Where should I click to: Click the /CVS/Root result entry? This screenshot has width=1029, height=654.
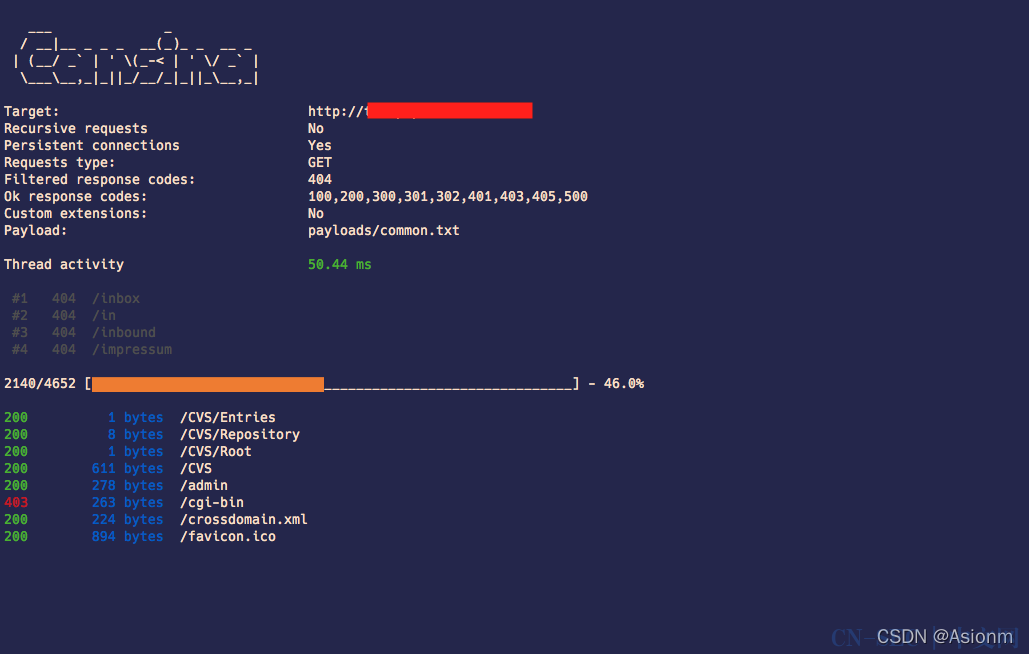215,452
